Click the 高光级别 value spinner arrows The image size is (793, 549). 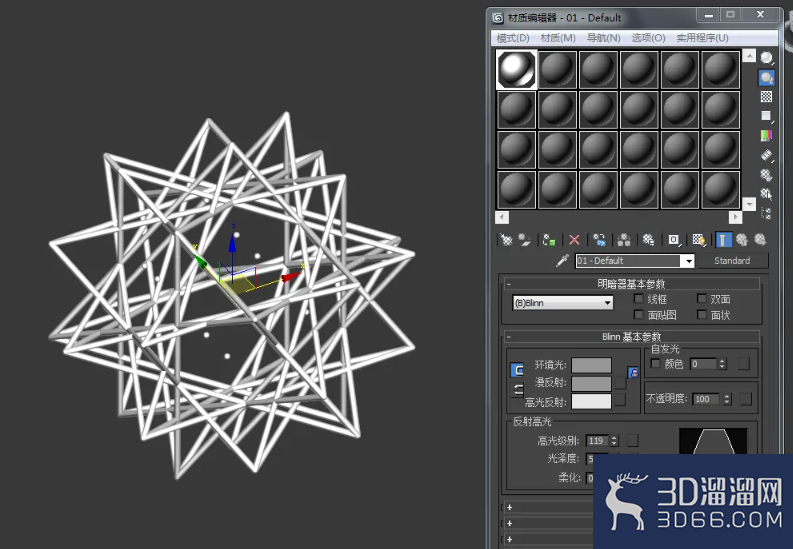tap(614, 441)
